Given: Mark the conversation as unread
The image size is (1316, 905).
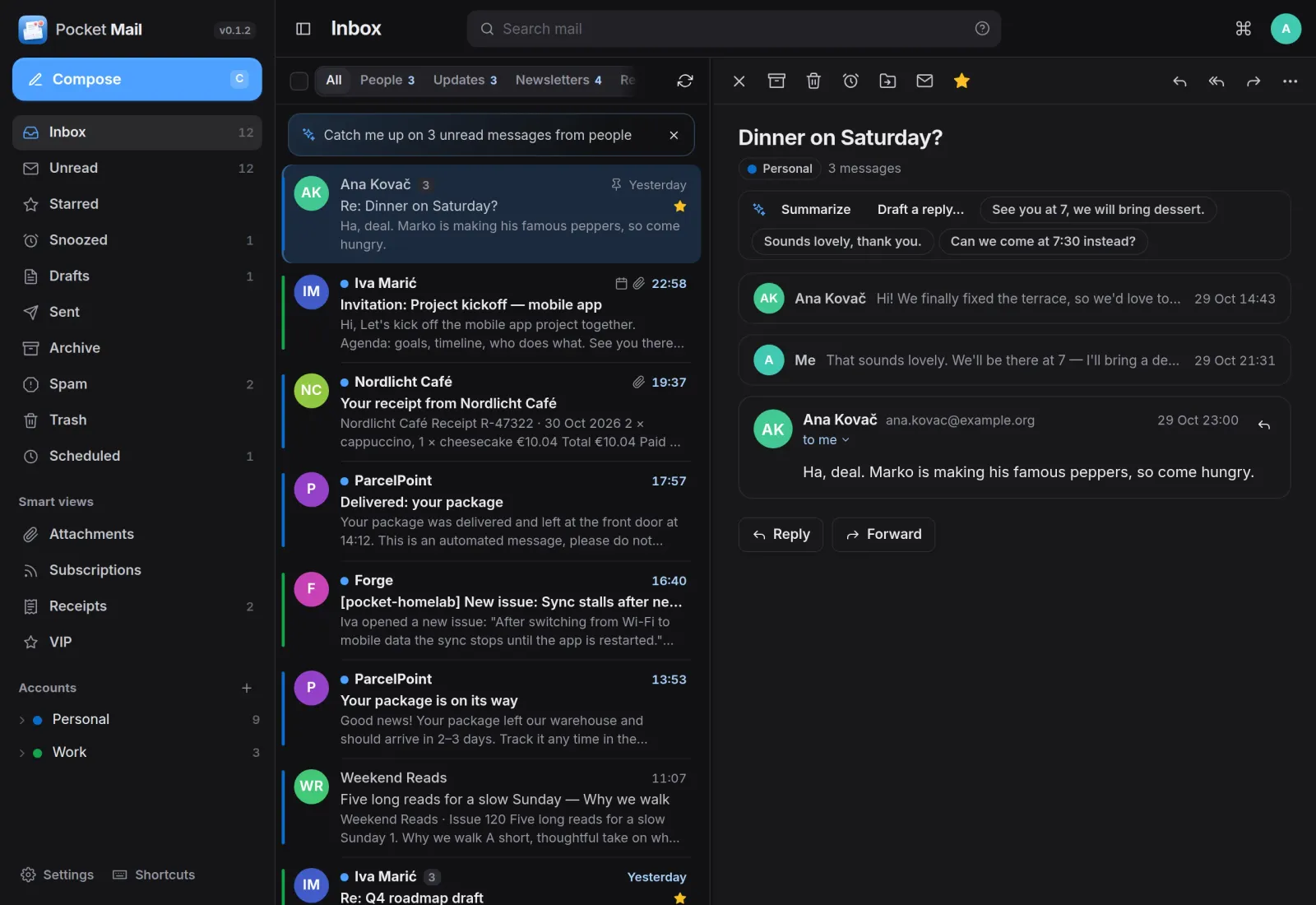Looking at the screenshot, I should point(924,81).
